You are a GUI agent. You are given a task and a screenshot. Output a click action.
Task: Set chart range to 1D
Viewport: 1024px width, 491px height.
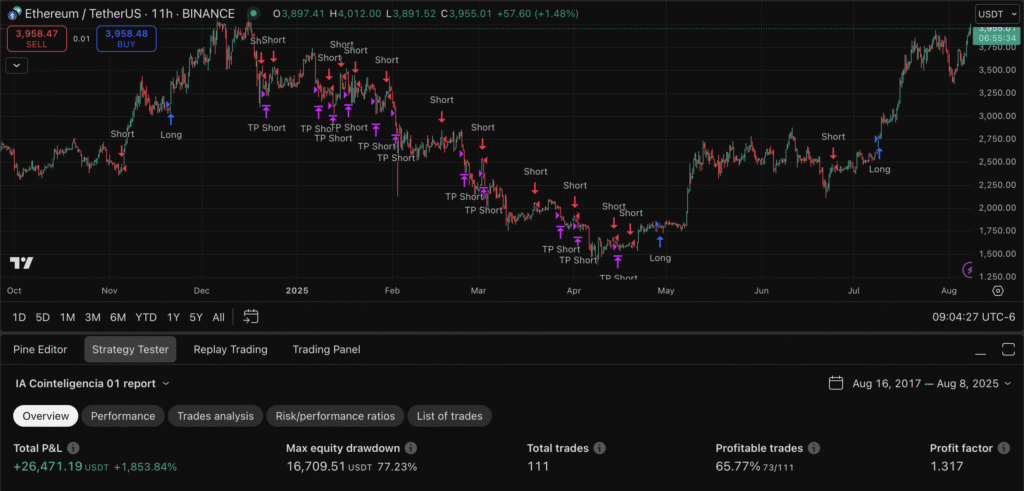[x=20, y=317]
